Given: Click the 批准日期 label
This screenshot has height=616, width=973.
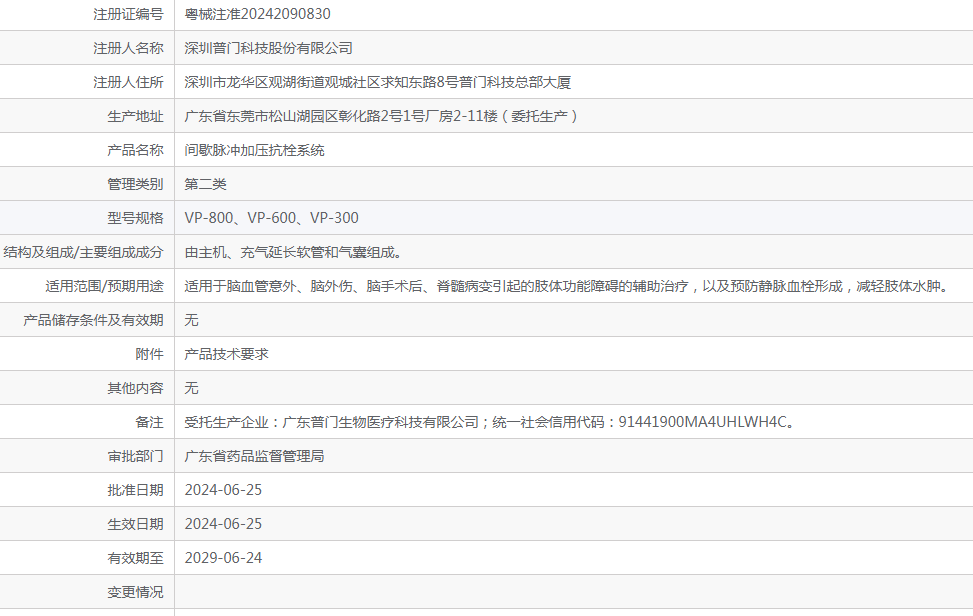Looking at the screenshot, I should click(135, 490).
